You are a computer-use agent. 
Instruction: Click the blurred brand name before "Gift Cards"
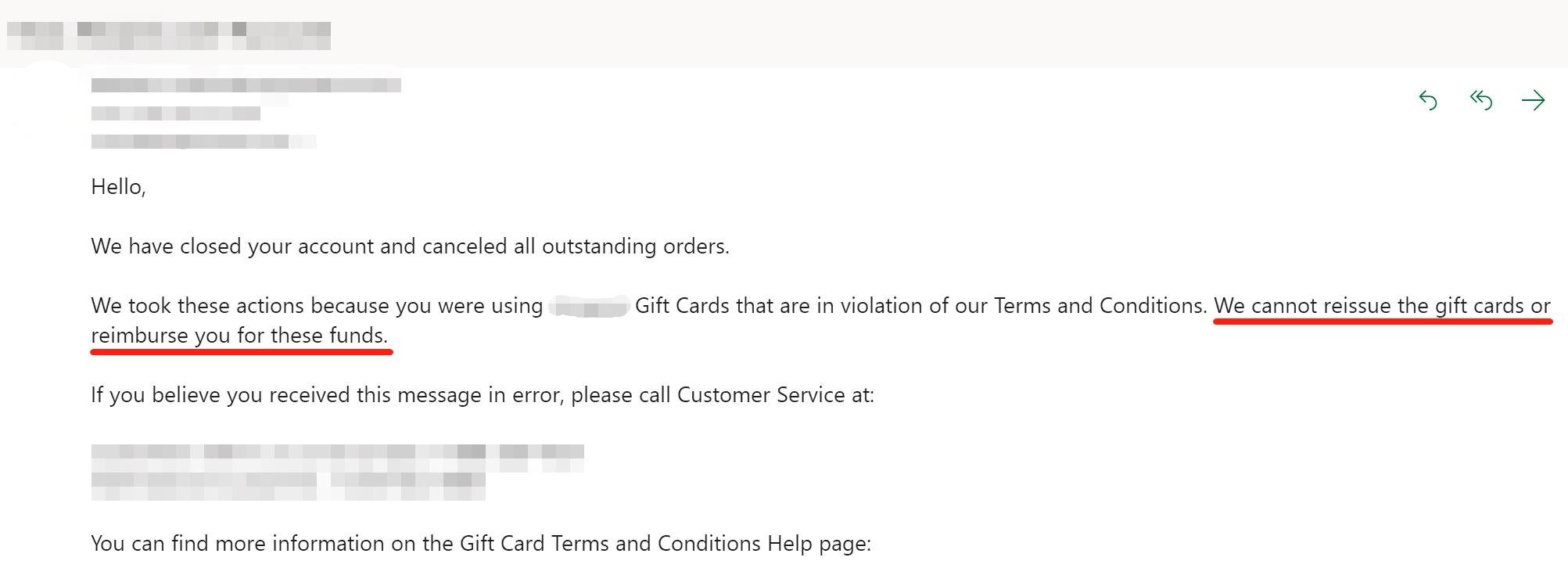pyautogui.click(x=590, y=306)
